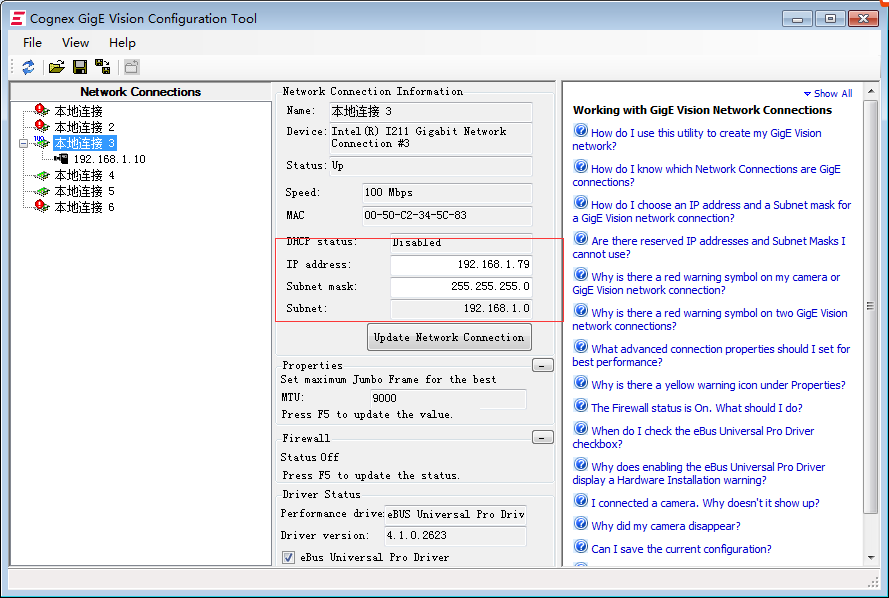Click the Name field 本地连接 3
The width and height of the screenshot is (889, 598).
pyautogui.click(x=430, y=111)
